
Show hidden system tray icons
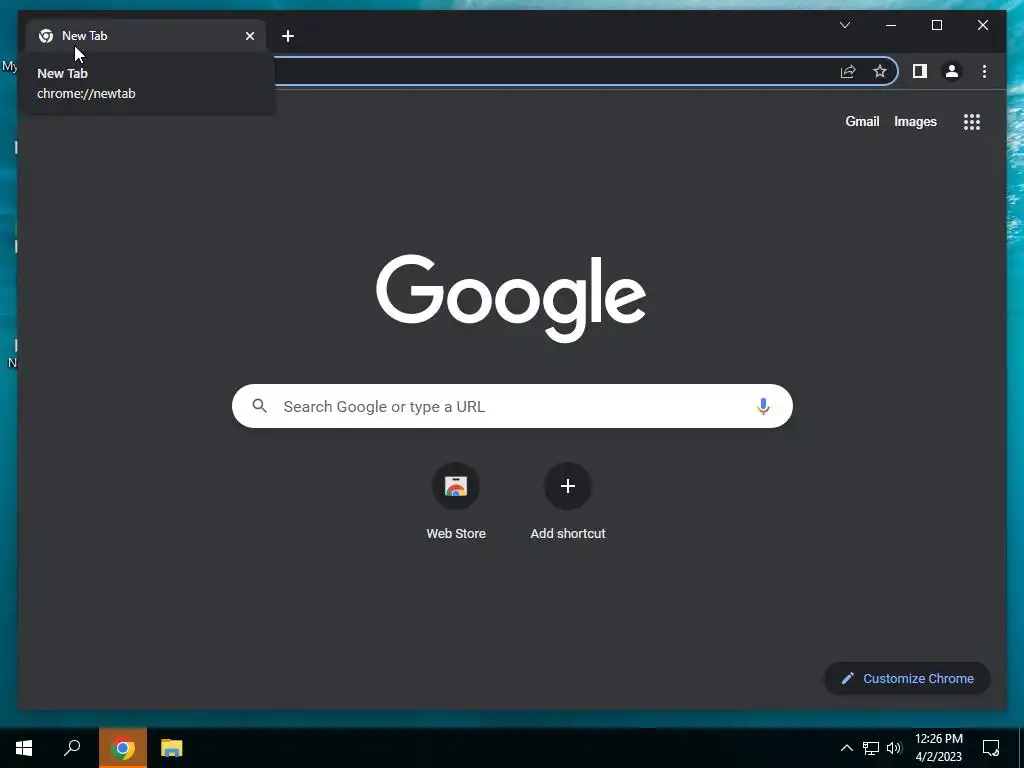846,748
